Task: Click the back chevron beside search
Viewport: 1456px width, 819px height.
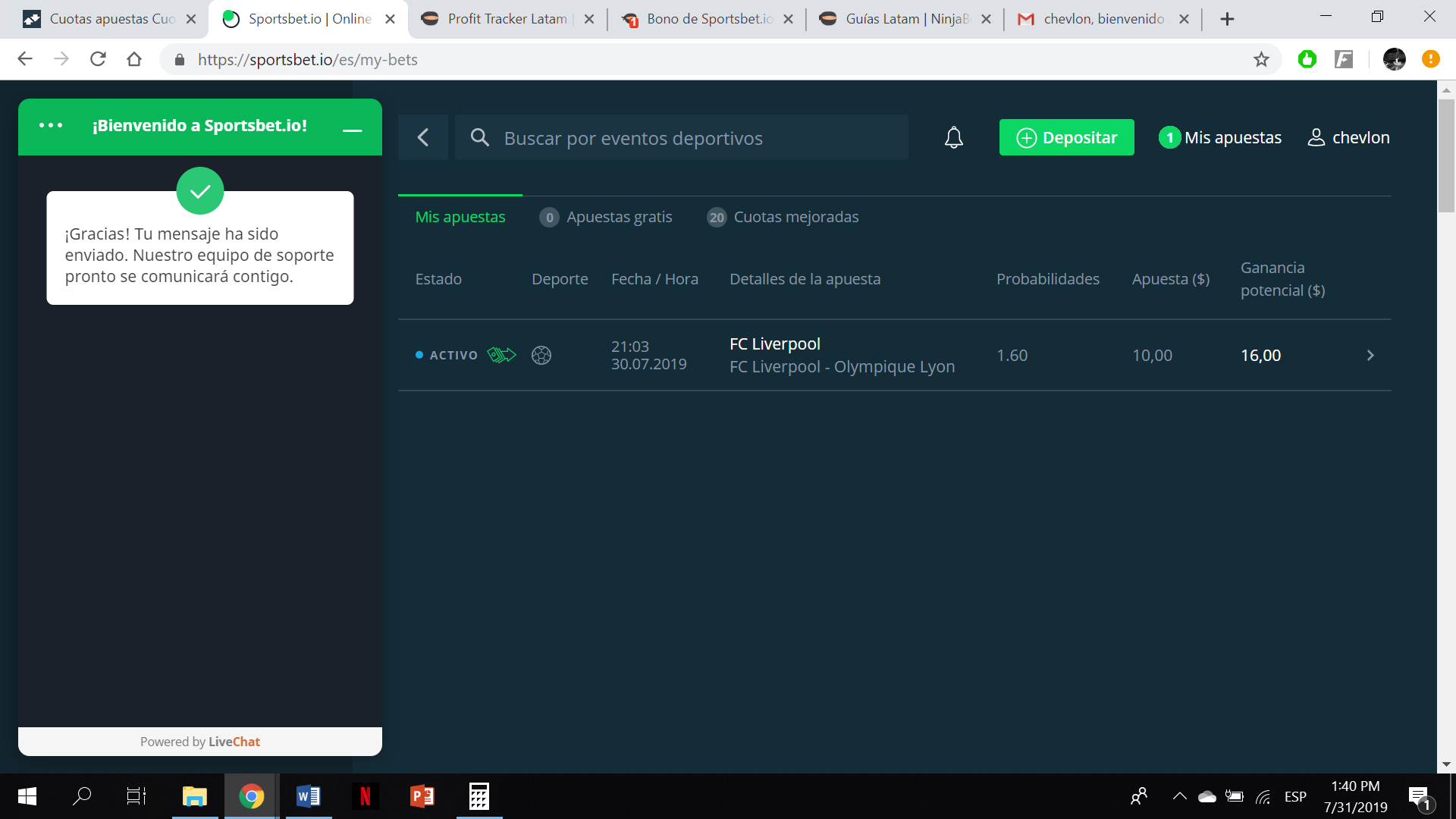Action: point(423,137)
